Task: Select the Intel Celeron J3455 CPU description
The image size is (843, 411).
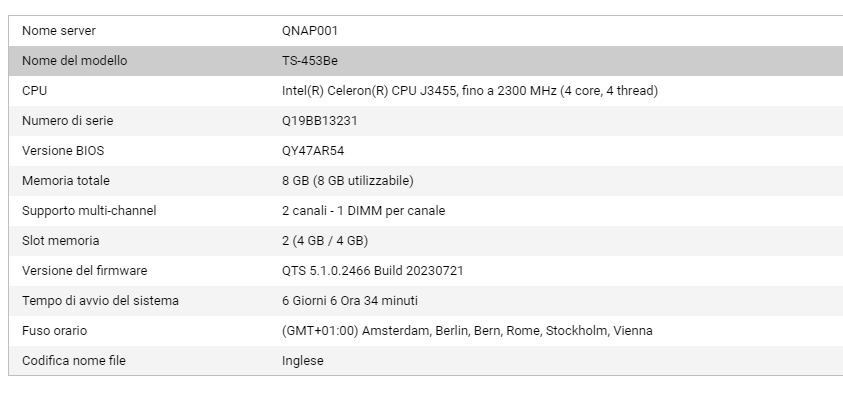Action: [469, 91]
